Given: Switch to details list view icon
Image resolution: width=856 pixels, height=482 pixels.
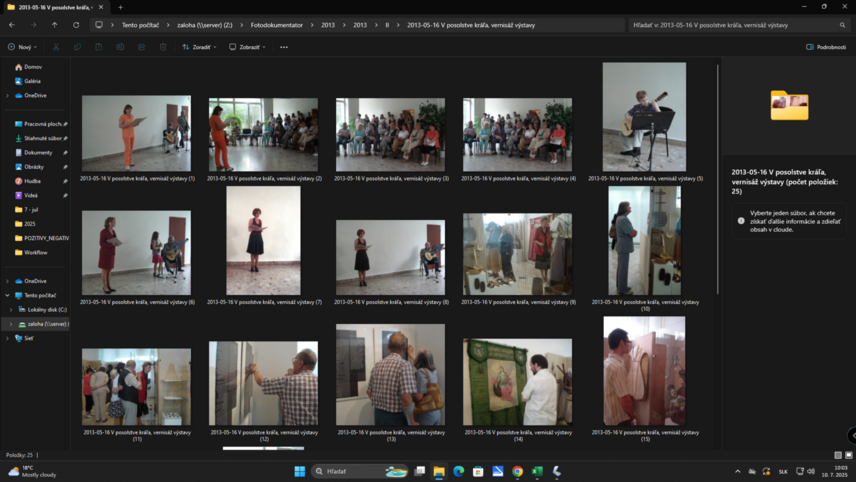Looking at the screenshot, I should pyautogui.click(x=838, y=455).
